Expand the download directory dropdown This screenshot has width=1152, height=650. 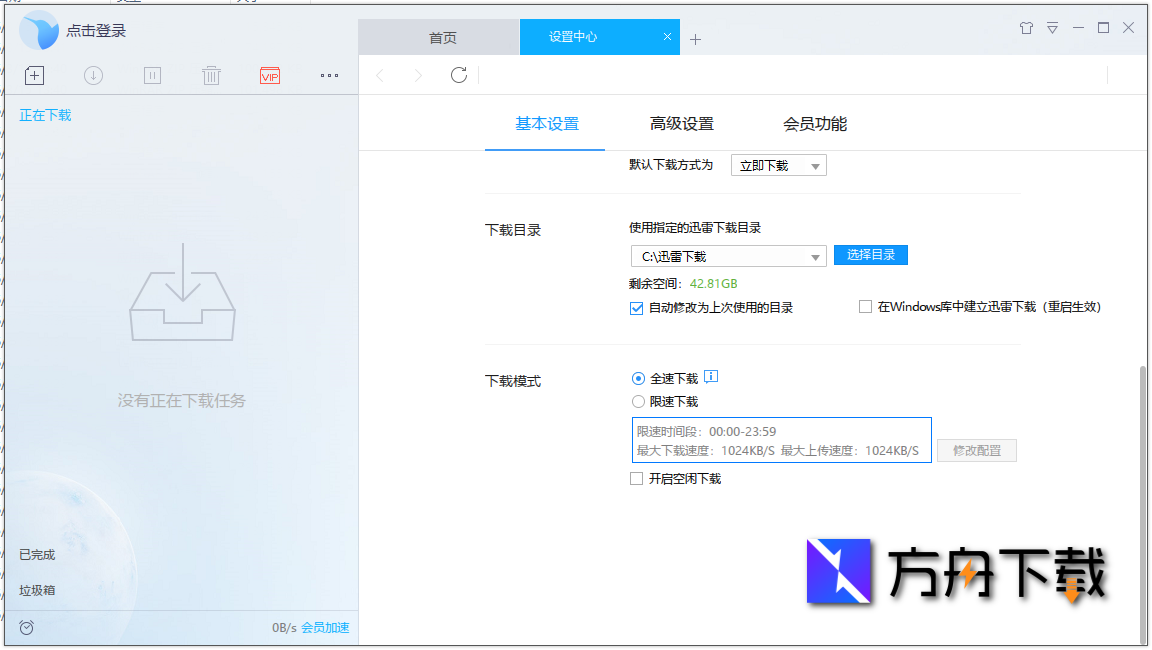click(x=815, y=255)
